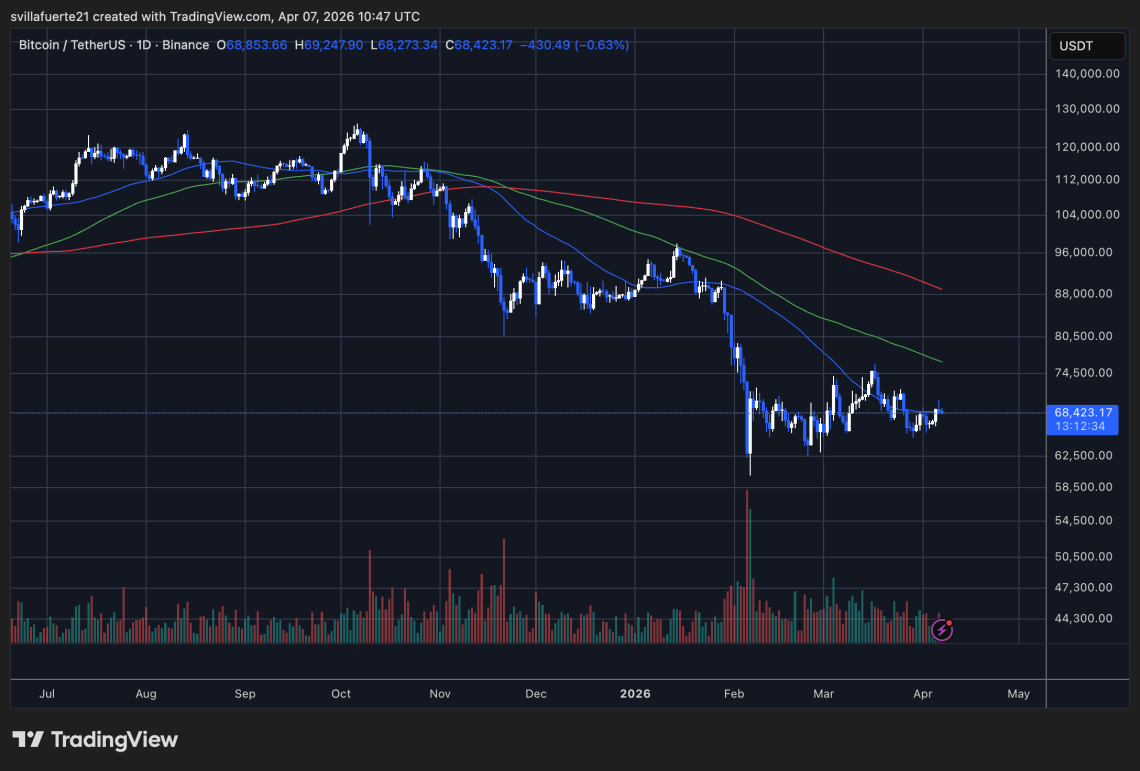Viewport: 1140px width, 771px height.
Task: Click the May label on time axis
Action: (1019, 694)
